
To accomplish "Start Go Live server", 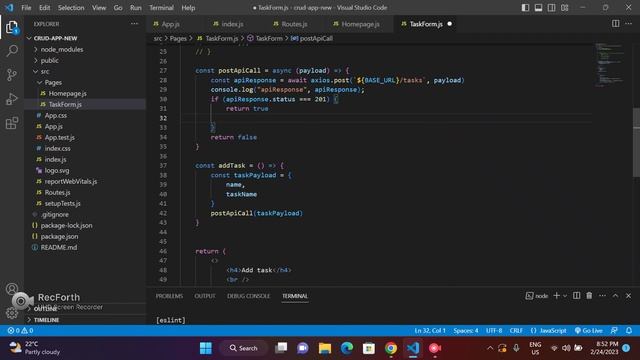I will click(x=588, y=331).
